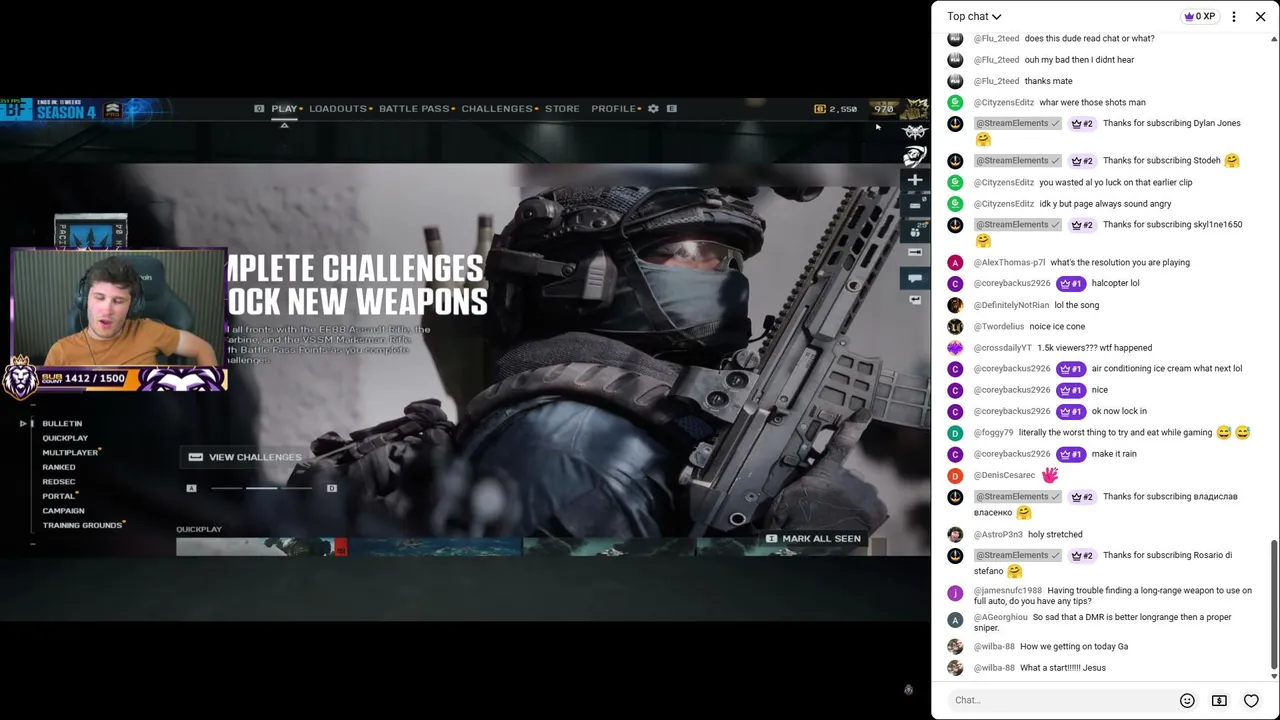Screen dimensions: 1280x720
Task: Select BULLETIN in the play menu
Action: coord(62,424)
